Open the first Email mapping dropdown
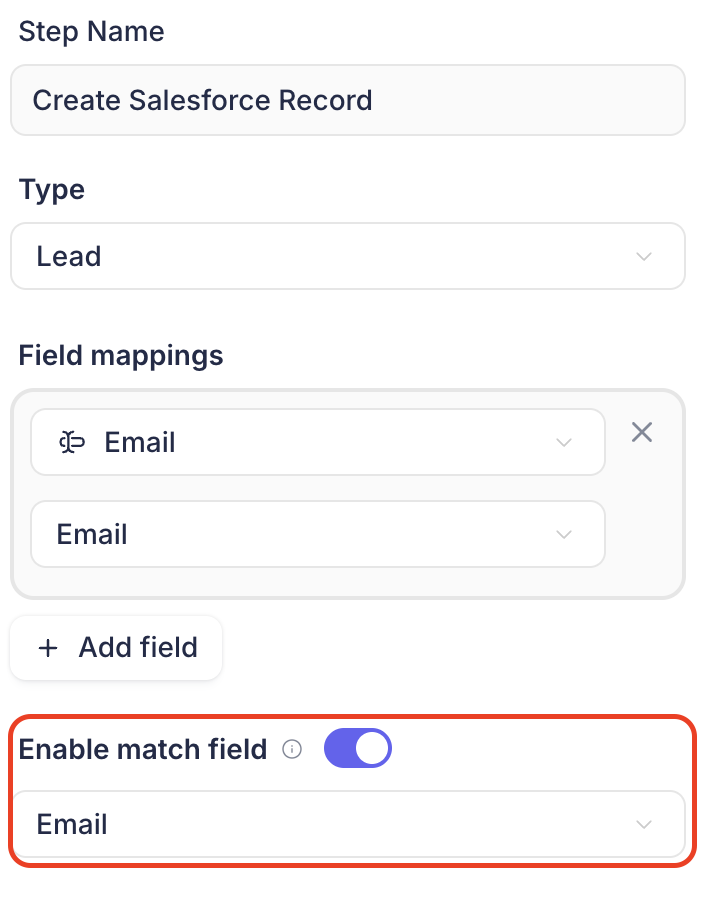 coord(318,442)
